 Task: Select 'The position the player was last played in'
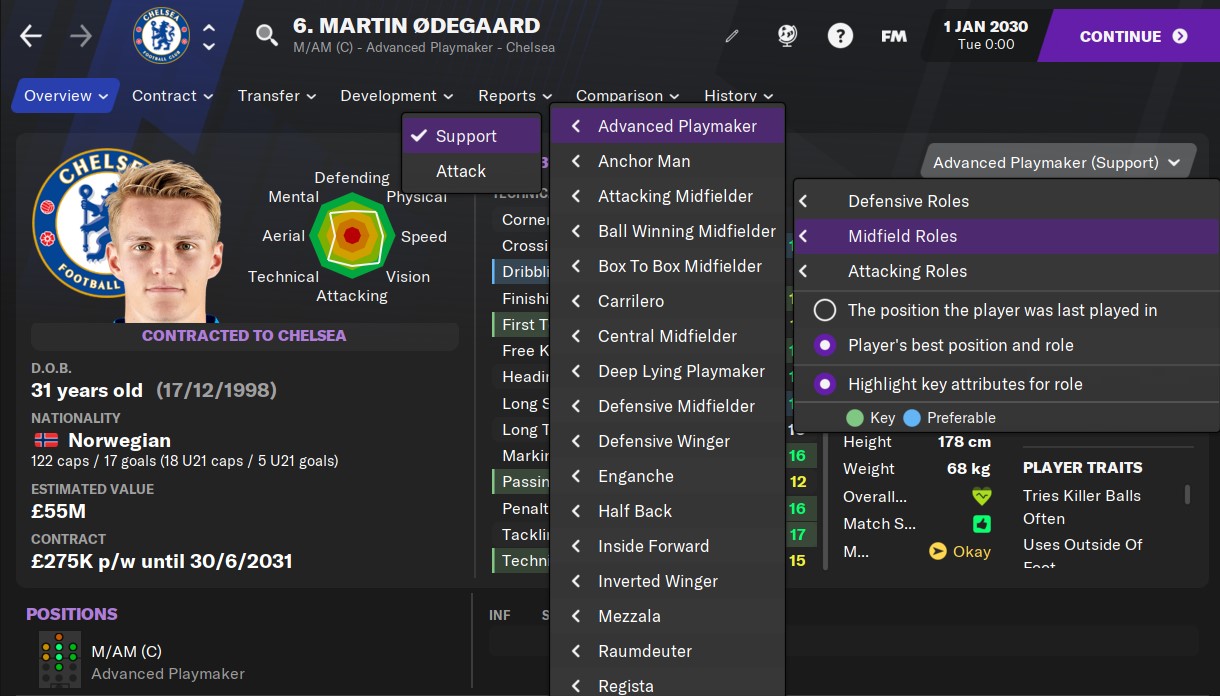825,310
